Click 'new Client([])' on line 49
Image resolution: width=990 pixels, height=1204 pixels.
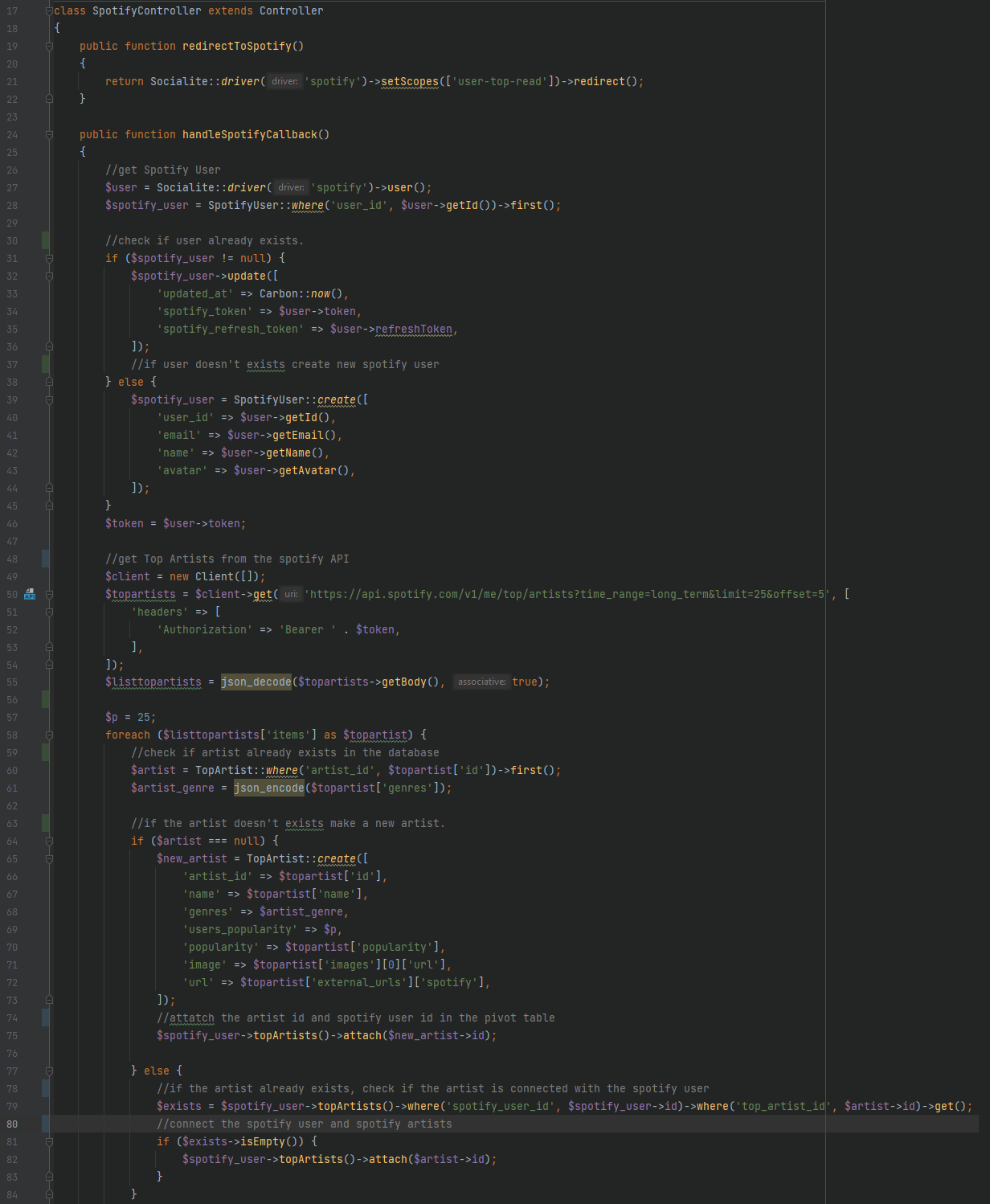coord(215,577)
